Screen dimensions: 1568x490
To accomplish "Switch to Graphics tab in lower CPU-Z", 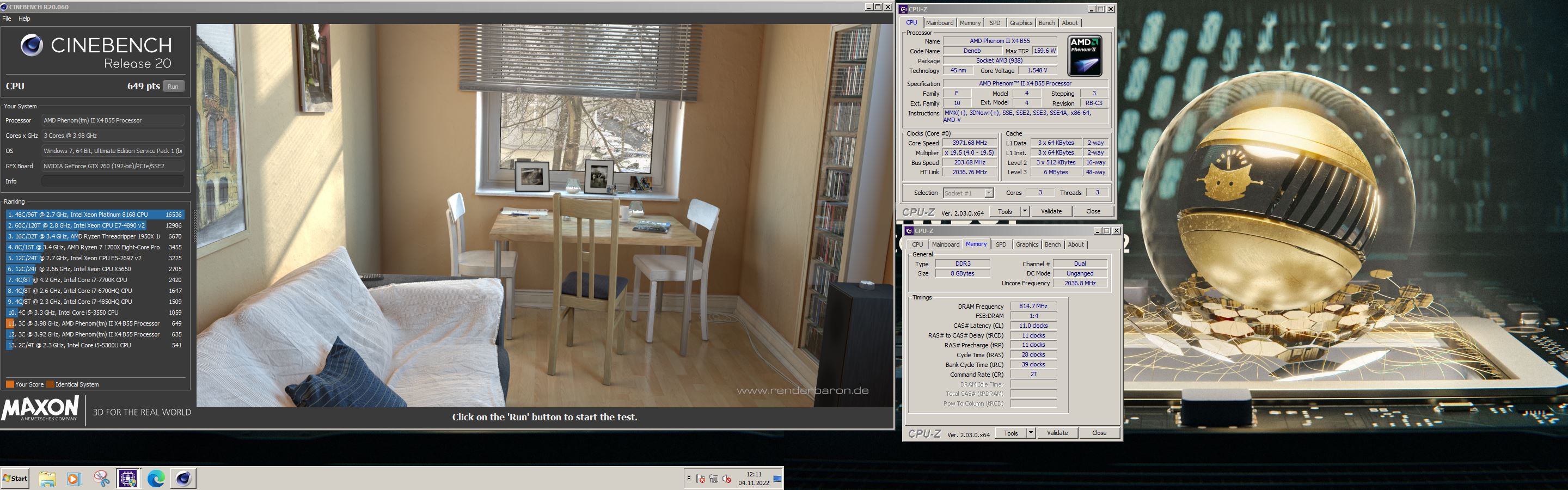I will click(1027, 244).
